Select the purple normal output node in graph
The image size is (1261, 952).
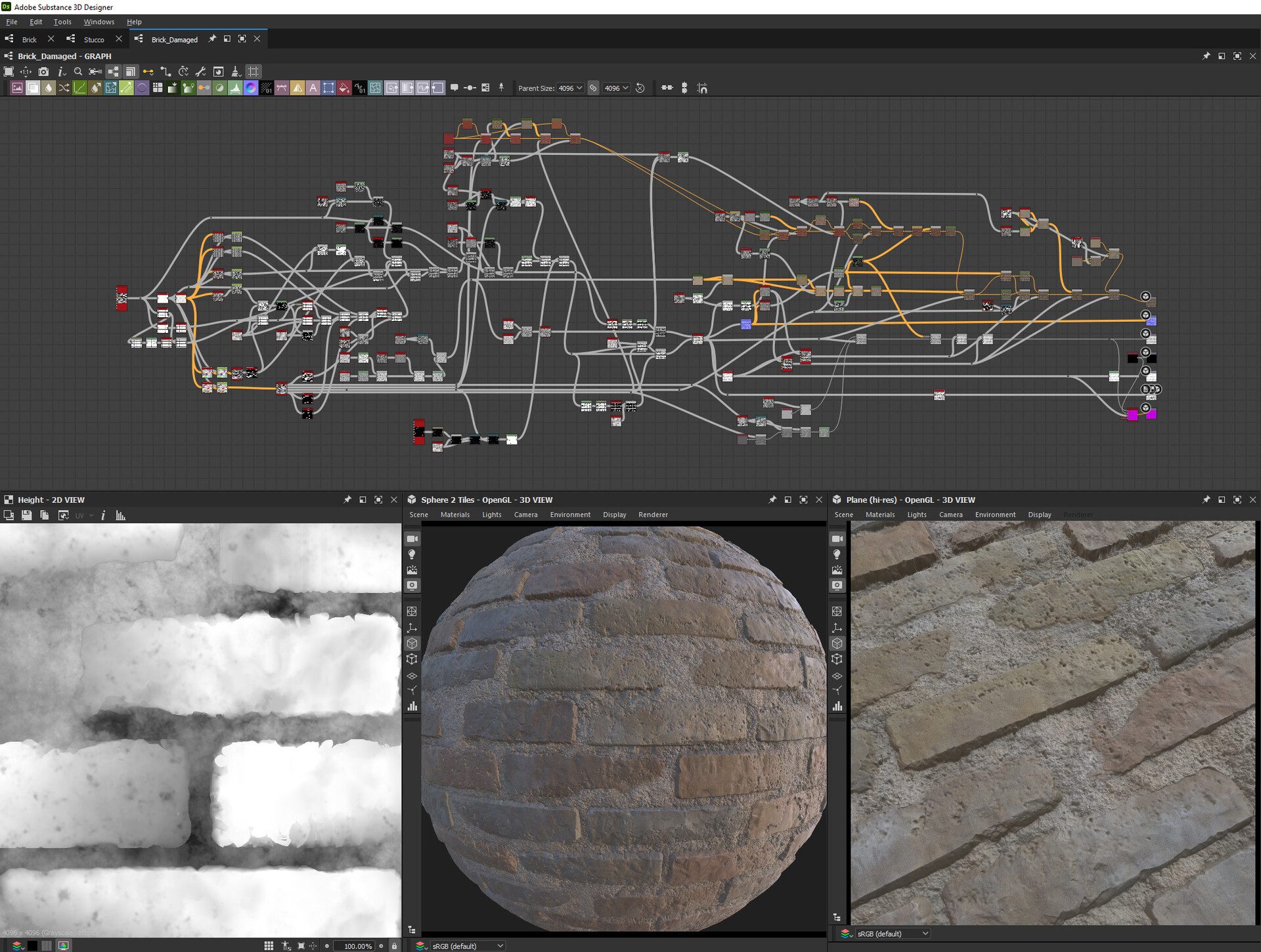[1151, 321]
